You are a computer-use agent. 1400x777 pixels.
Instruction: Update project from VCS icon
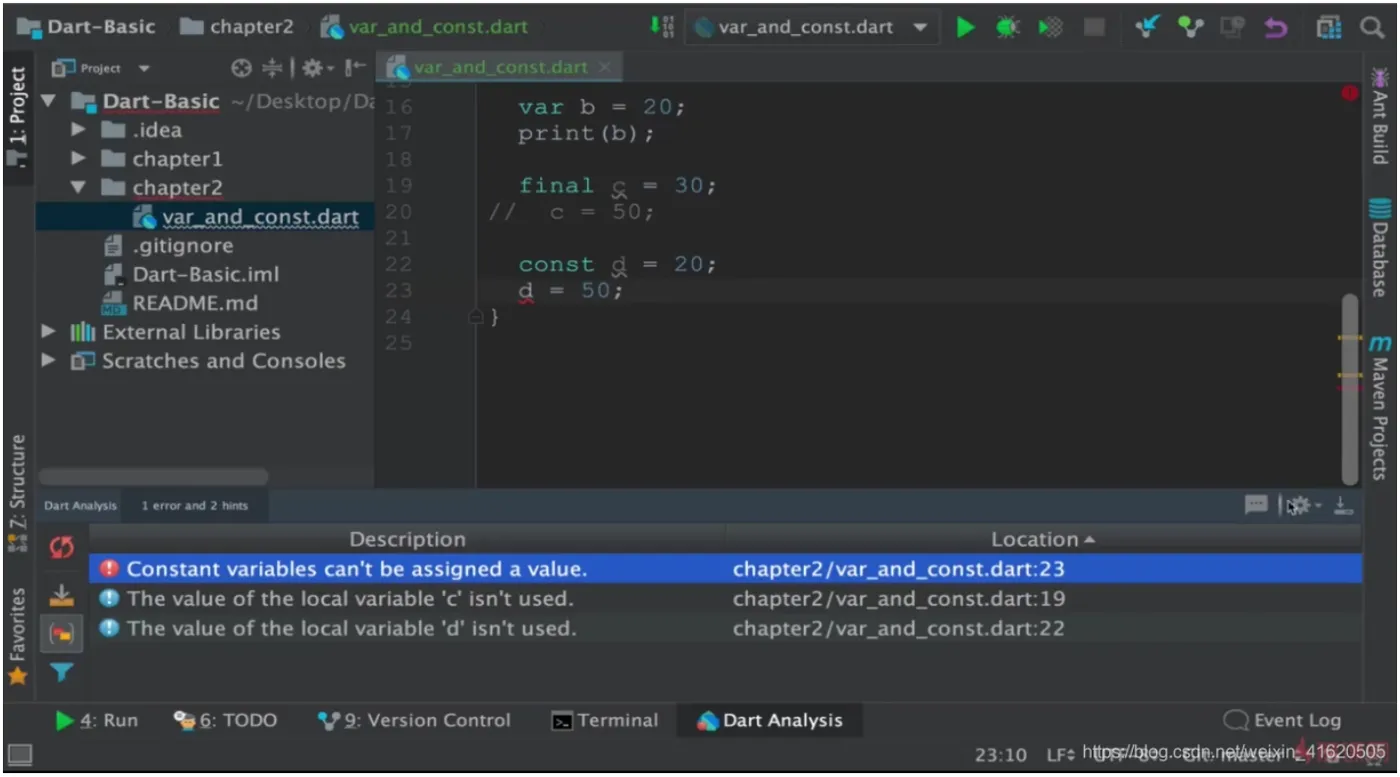pyautogui.click(x=1147, y=28)
